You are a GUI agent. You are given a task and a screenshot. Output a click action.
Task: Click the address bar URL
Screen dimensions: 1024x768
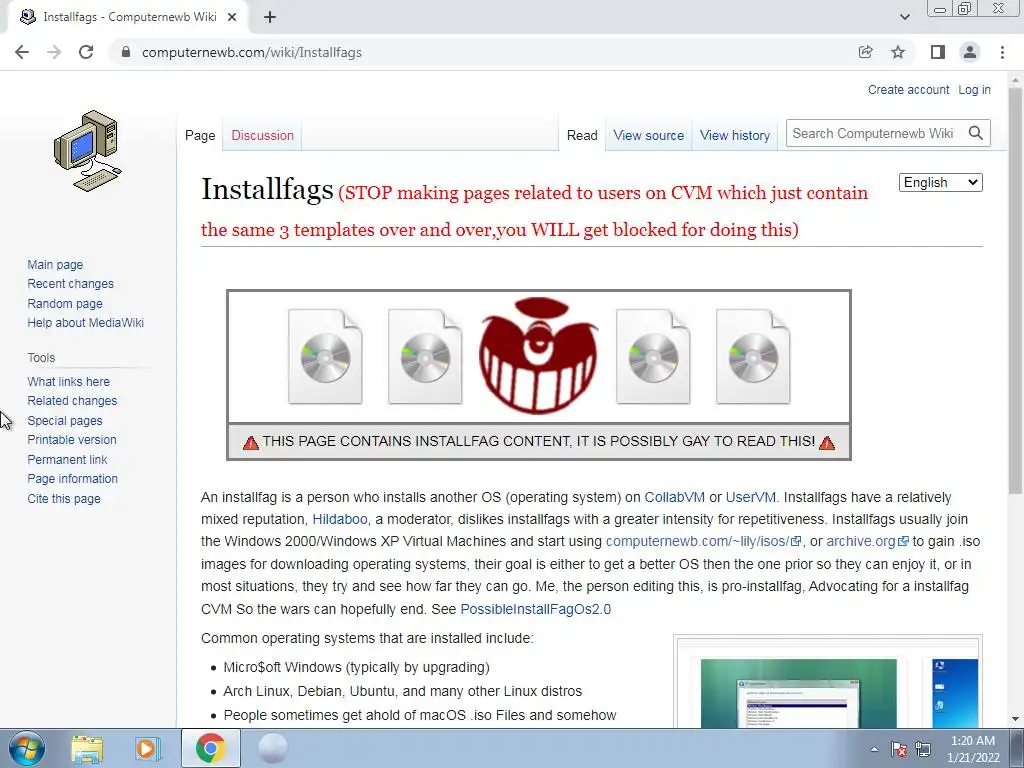[252, 52]
